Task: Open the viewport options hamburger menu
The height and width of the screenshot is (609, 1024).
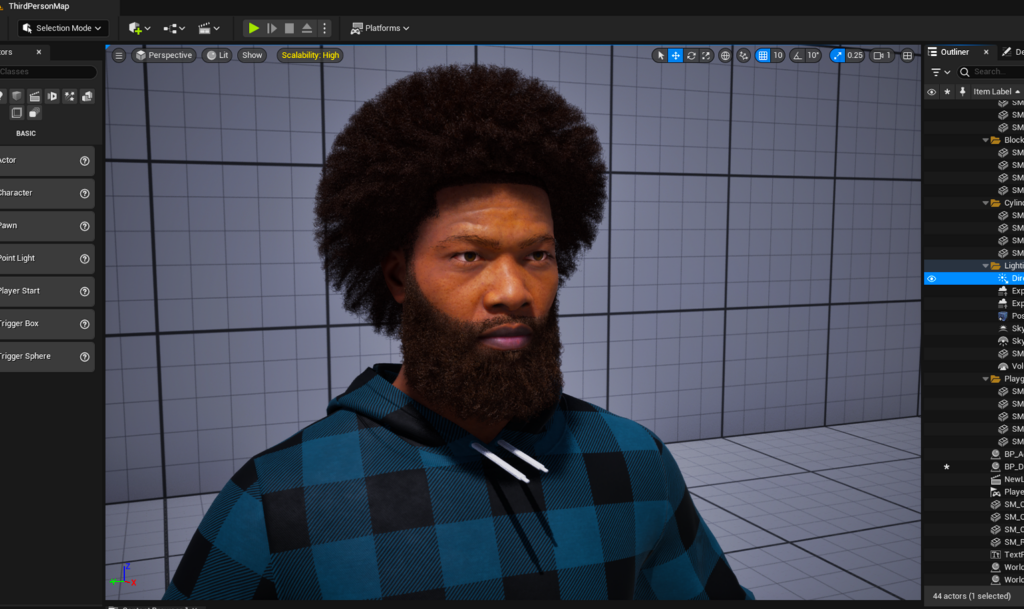Action: (x=118, y=55)
